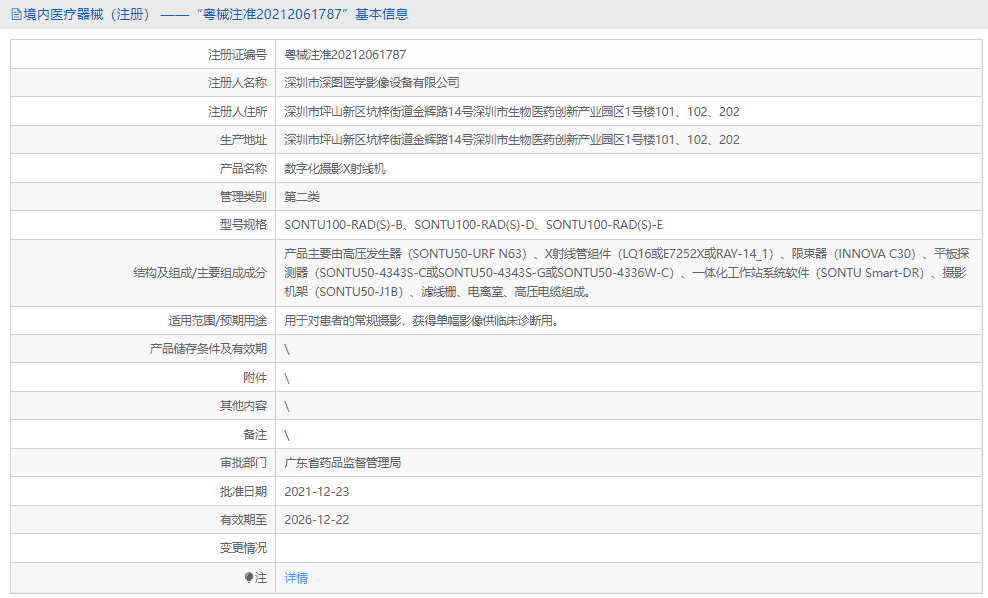The height and width of the screenshot is (598, 988).
Task: Click the 注册人住所 label
Action: (238, 112)
